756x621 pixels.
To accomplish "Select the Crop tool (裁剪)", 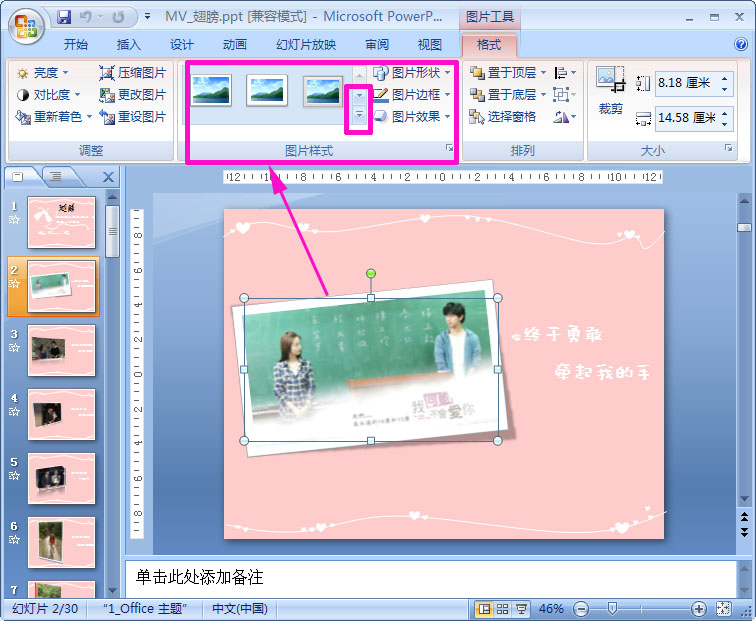I will 611,91.
